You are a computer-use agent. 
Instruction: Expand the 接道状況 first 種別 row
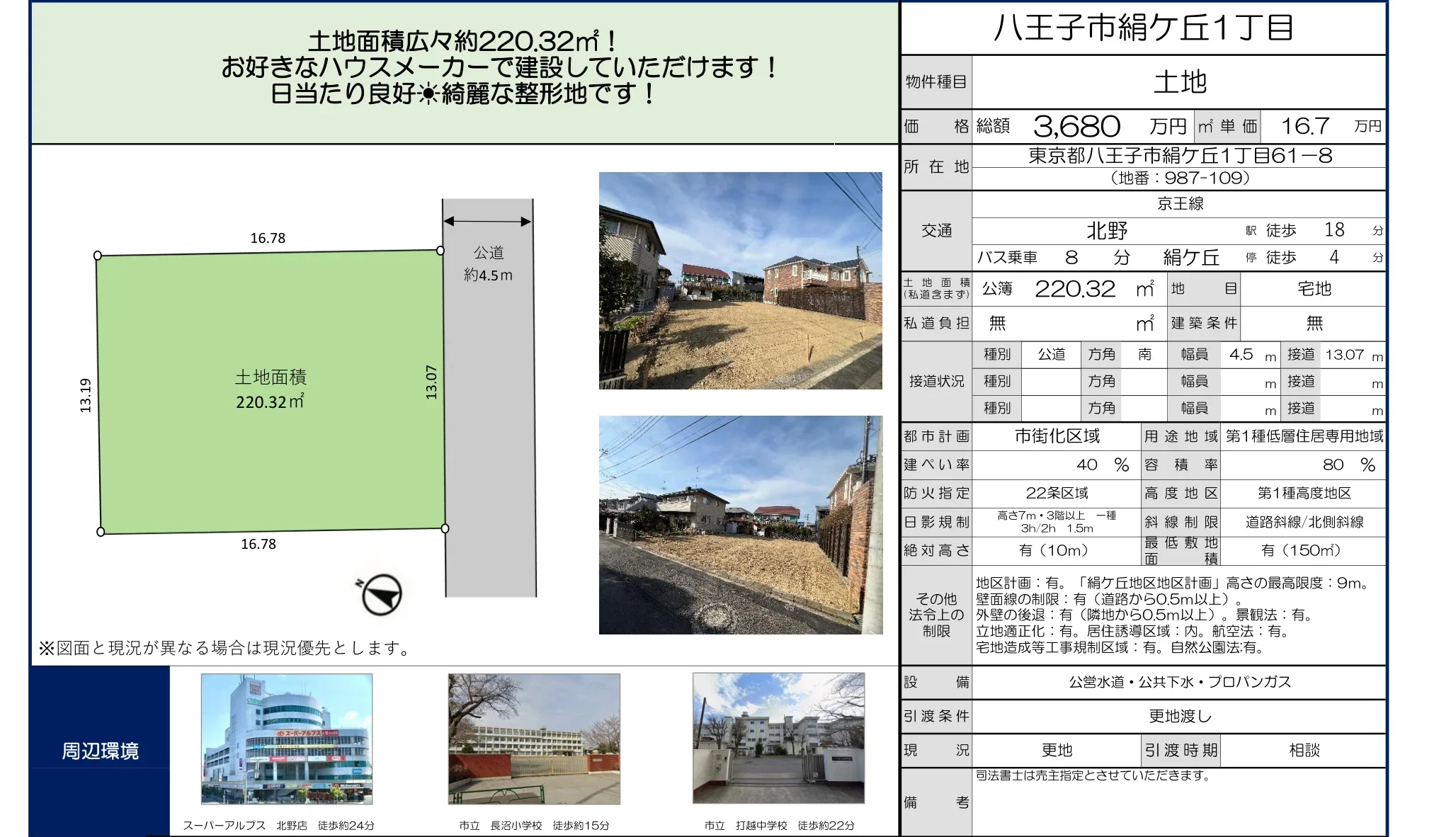(x=998, y=355)
